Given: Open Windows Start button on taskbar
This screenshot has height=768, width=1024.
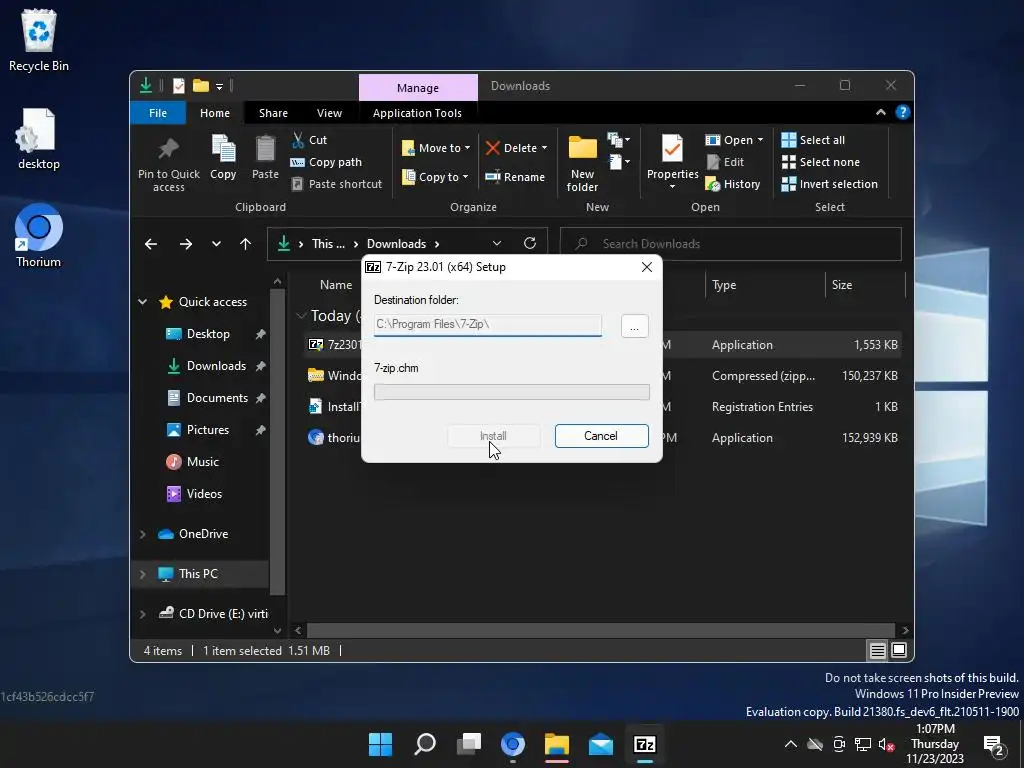Looking at the screenshot, I should click(x=380, y=744).
